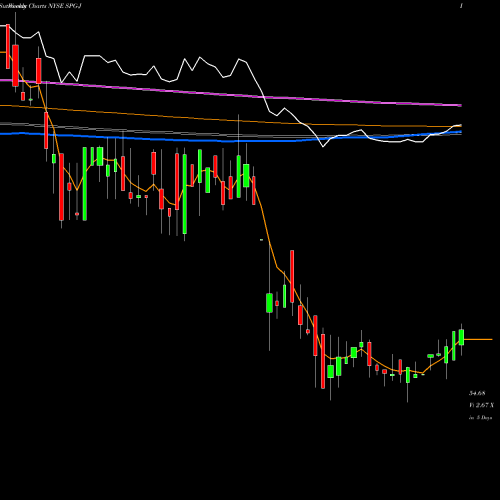Click the tall red candle at the top of the post-drop rebound
500x500 pixels.
click(292, 277)
